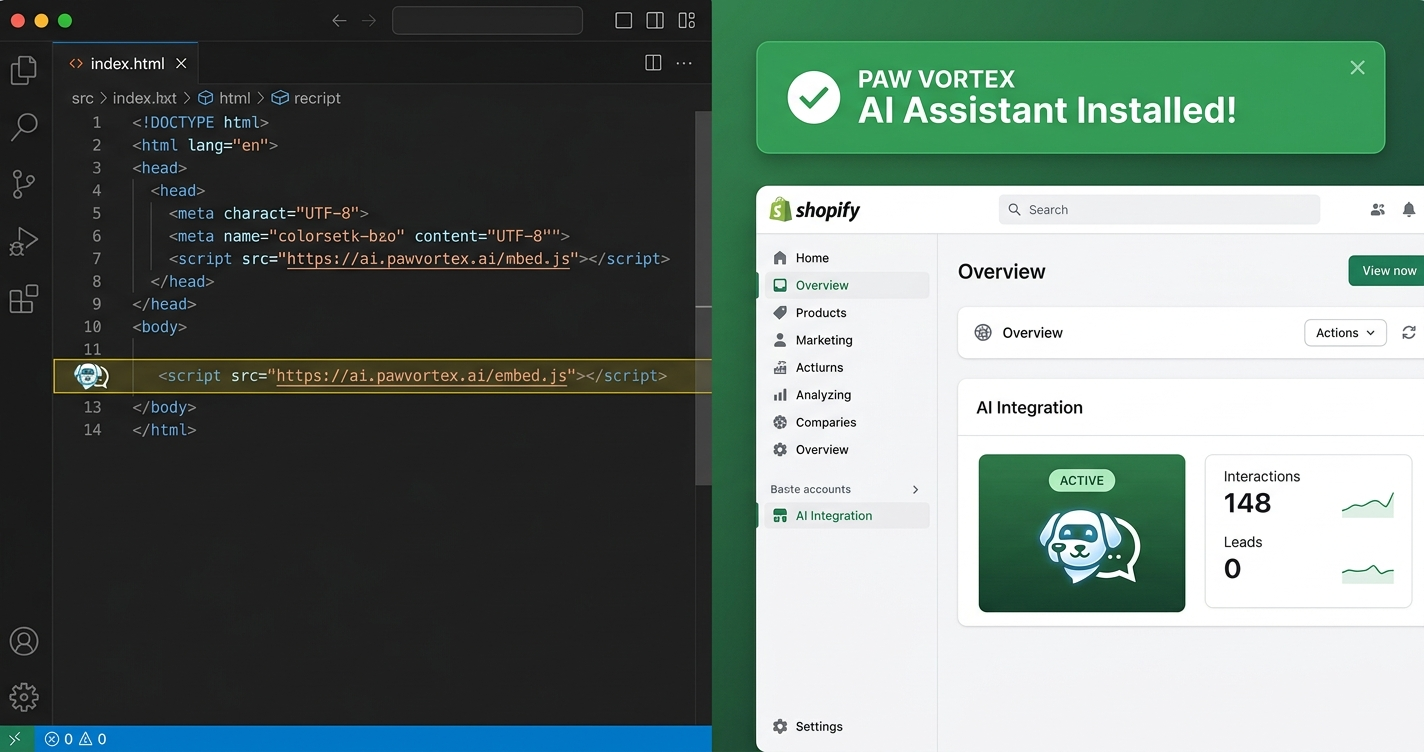The image size is (1424, 752).
Task: Click the Shopify logo
Action: (815, 210)
